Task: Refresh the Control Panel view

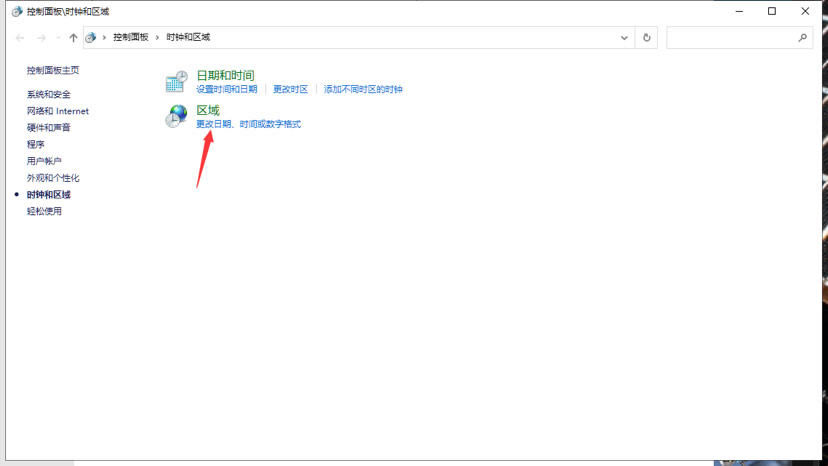Action: pos(647,37)
